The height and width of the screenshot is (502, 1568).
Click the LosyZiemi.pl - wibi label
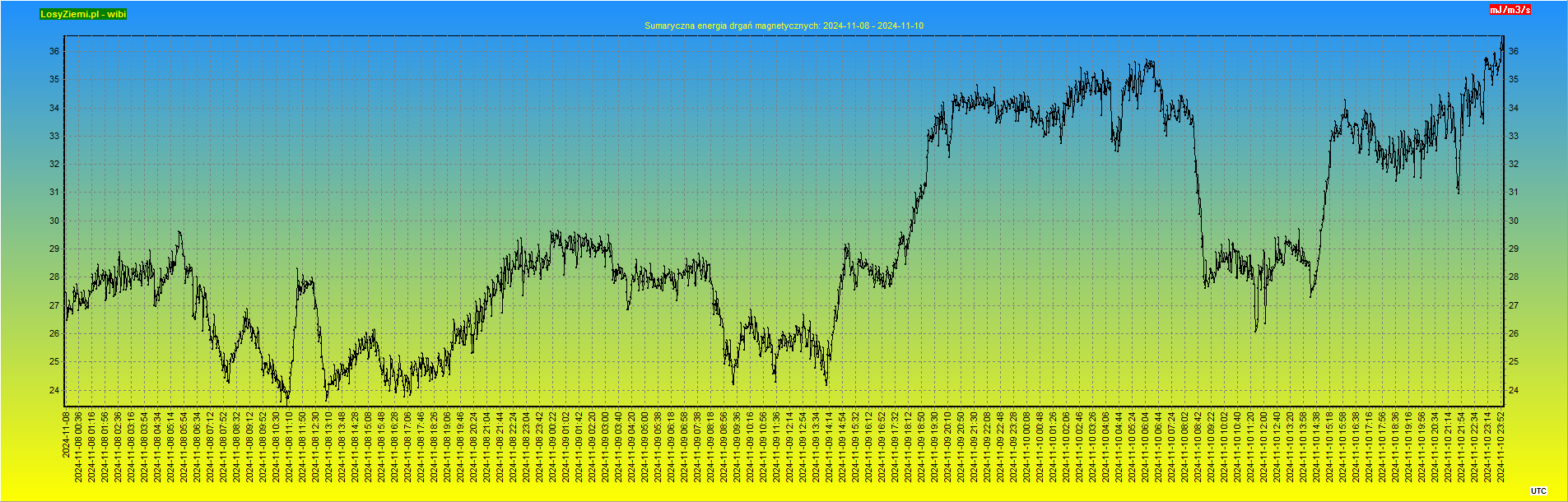point(83,14)
